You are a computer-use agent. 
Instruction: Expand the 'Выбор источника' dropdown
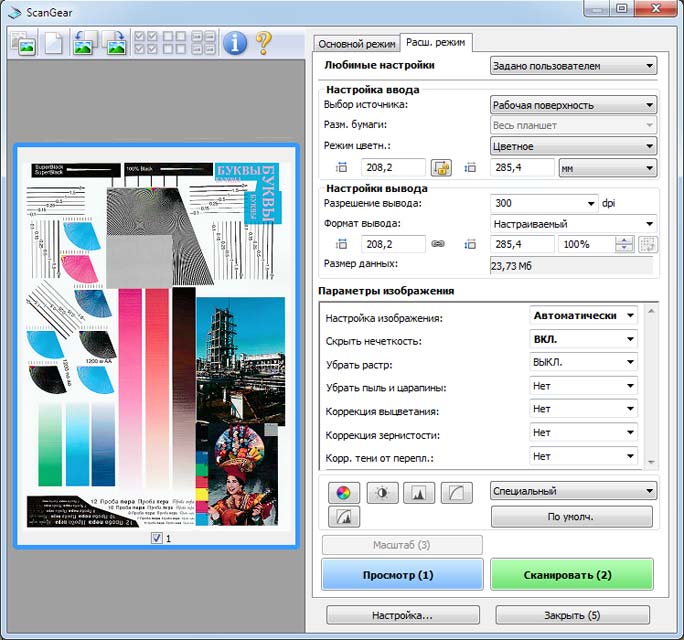pyautogui.click(x=573, y=104)
